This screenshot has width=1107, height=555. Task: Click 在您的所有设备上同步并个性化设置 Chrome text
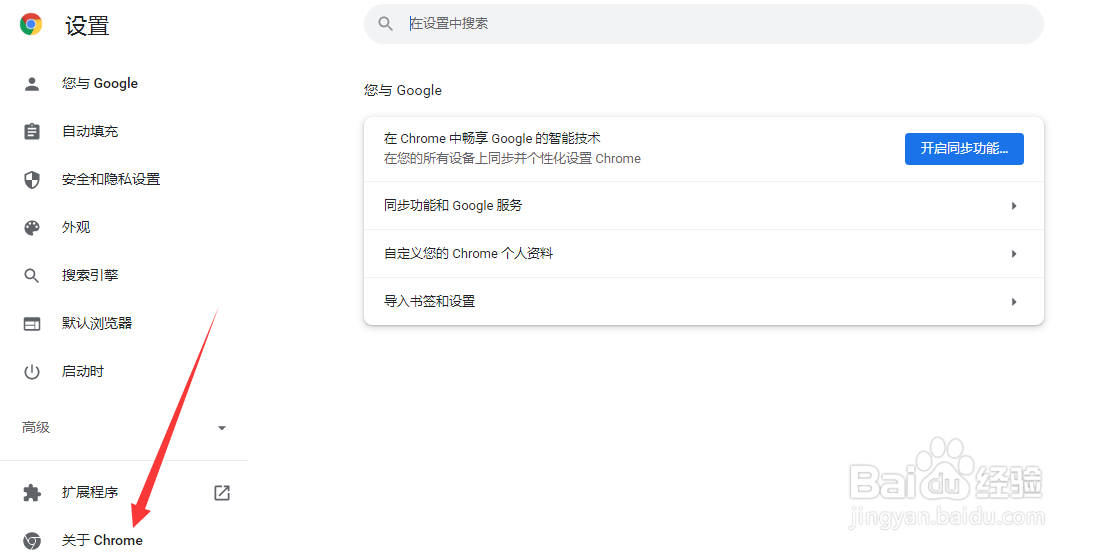pyautogui.click(x=513, y=159)
